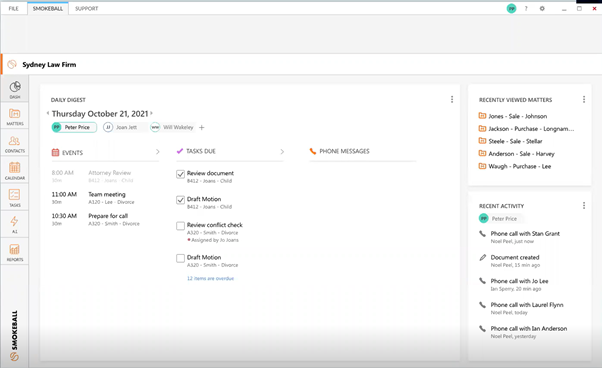
Task: Click phone icon for Jo Lee call
Action: click(483, 281)
